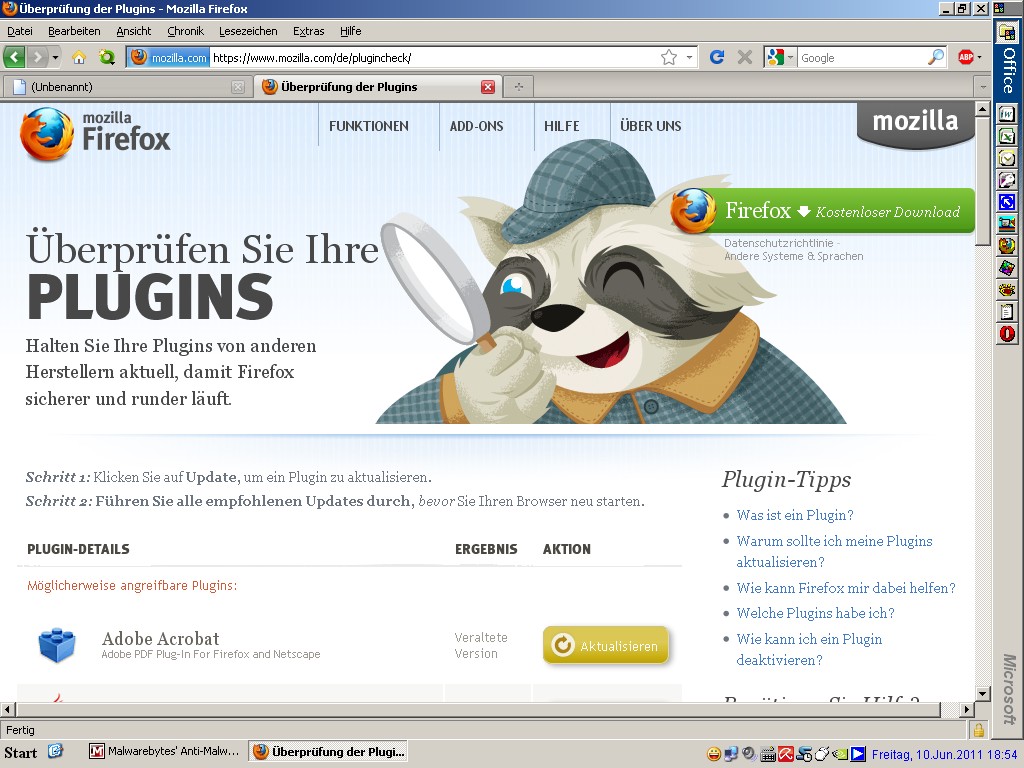
Task: Open the Hilfe menu
Action: point(350,31)
